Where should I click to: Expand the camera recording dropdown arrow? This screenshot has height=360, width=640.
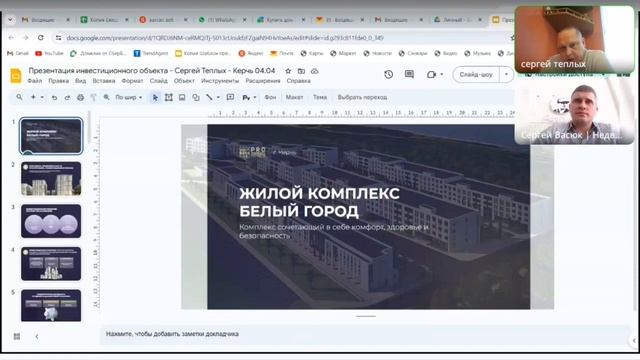tap(442, 75)
